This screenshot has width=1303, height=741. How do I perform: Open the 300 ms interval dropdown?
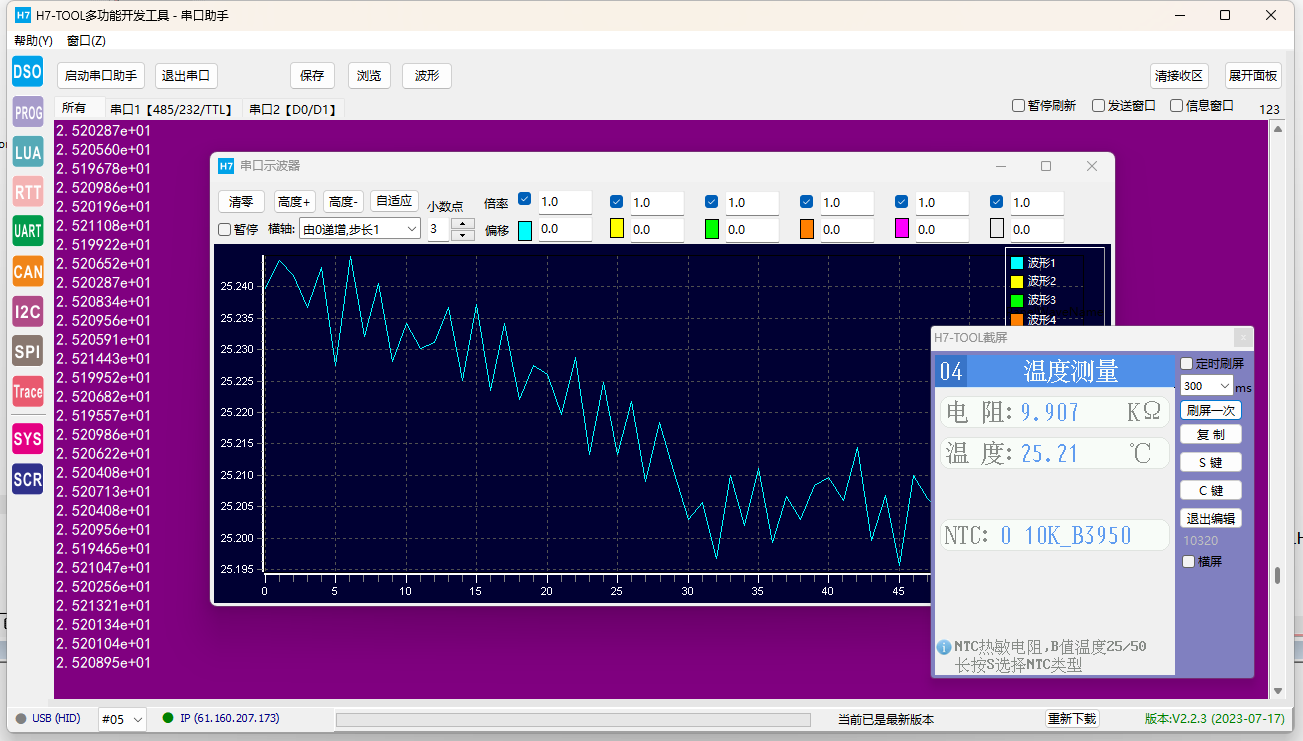[1206, 386]
